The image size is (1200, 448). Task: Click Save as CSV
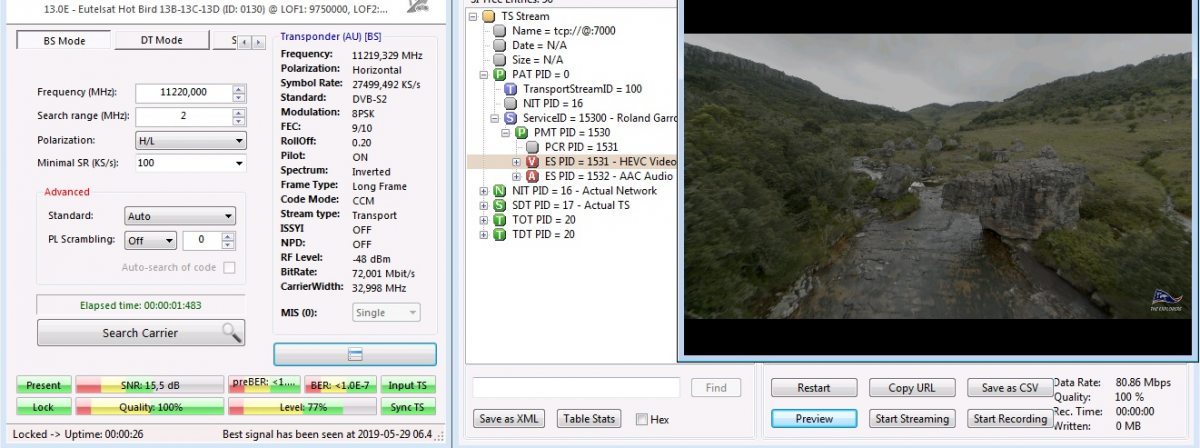click(1010, 388)
